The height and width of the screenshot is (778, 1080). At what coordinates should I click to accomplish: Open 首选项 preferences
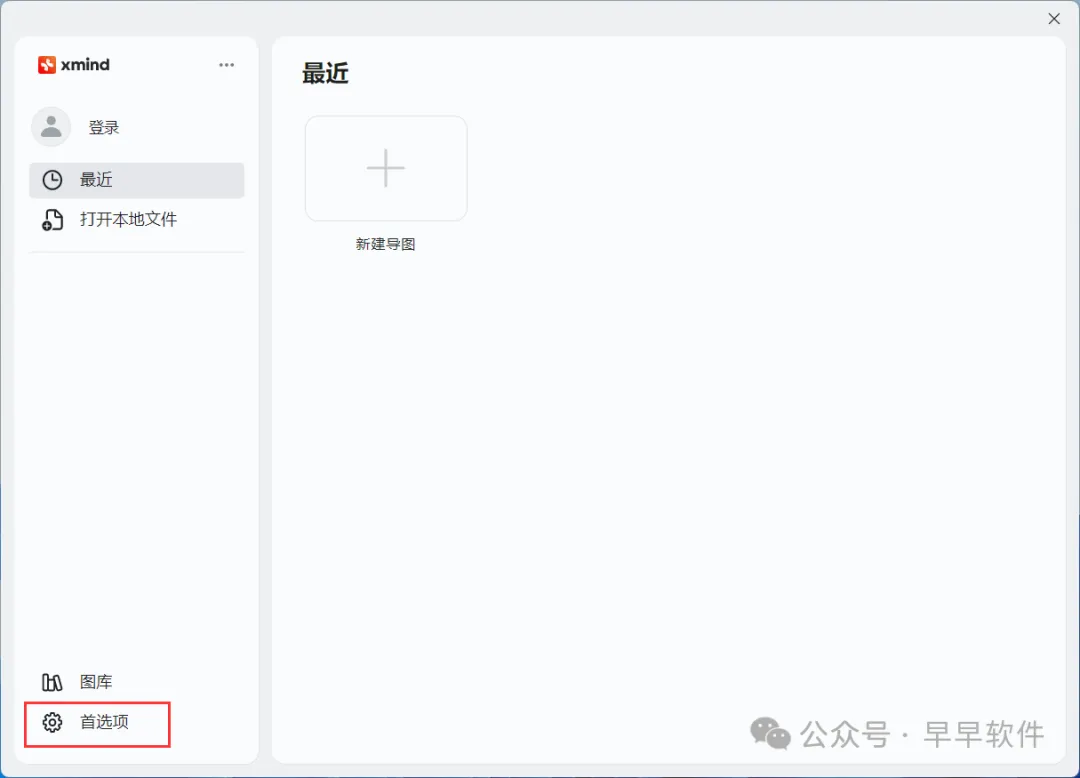click(x=98, y=724)
